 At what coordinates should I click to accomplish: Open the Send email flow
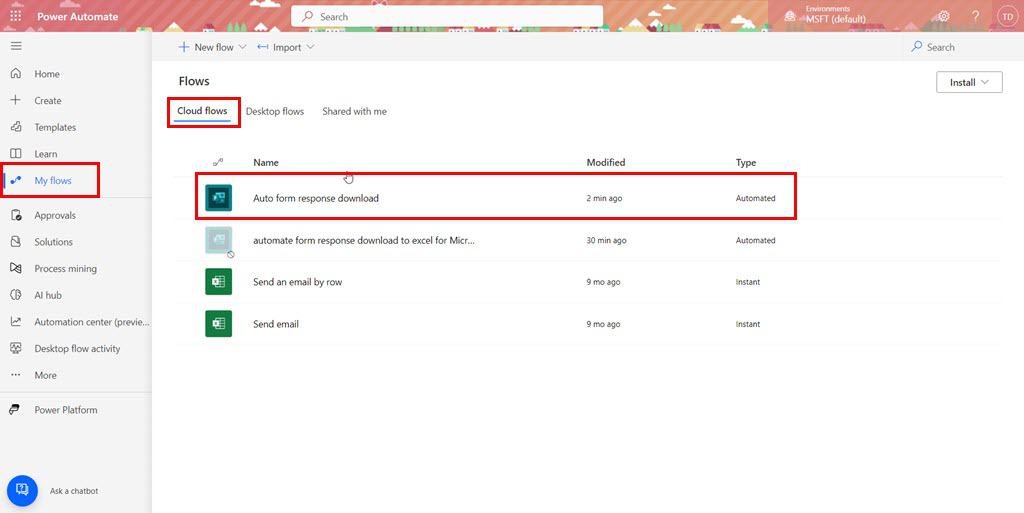pos(276,324)
